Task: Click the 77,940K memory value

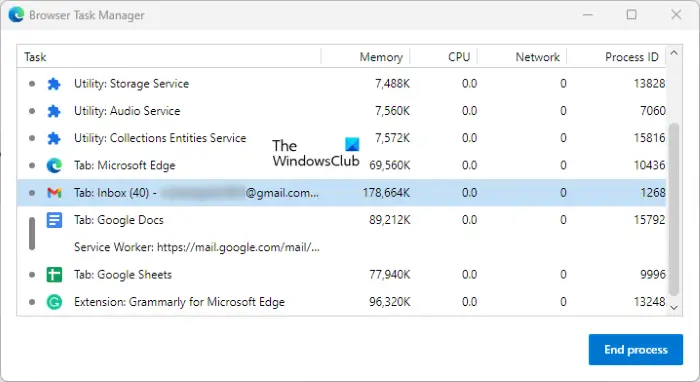Action: tap(390, 274)
